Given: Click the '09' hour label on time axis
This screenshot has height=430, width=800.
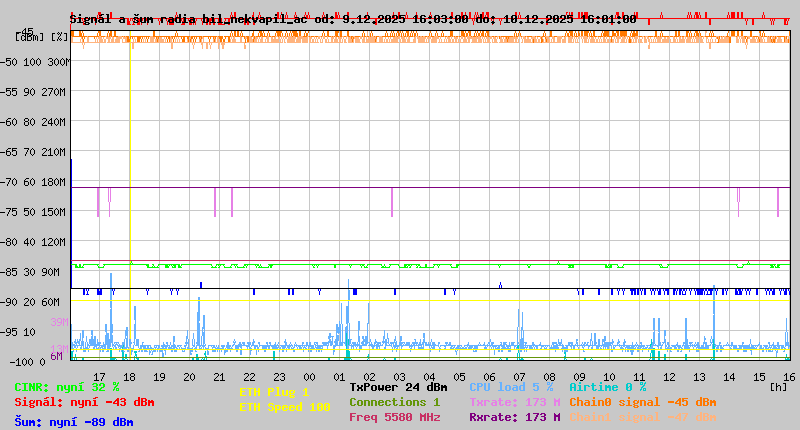Looking at the screenshot, I should pyautogui.click(x=579, y=377).
